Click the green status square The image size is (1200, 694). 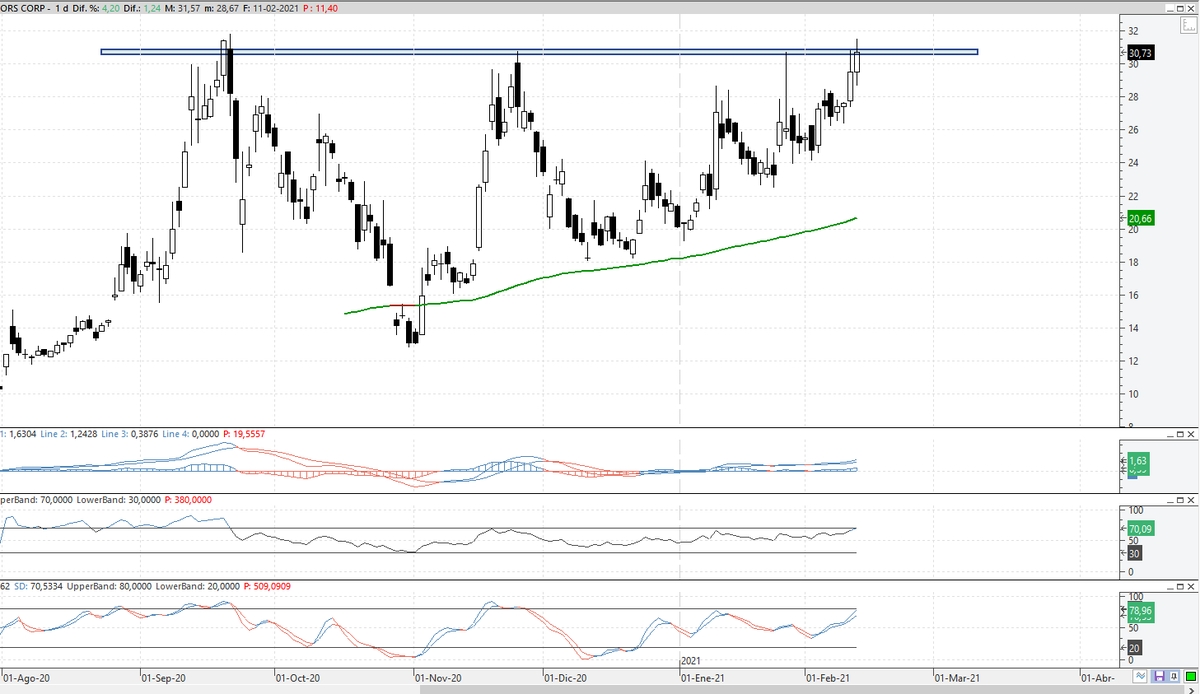coord(1191,676)
